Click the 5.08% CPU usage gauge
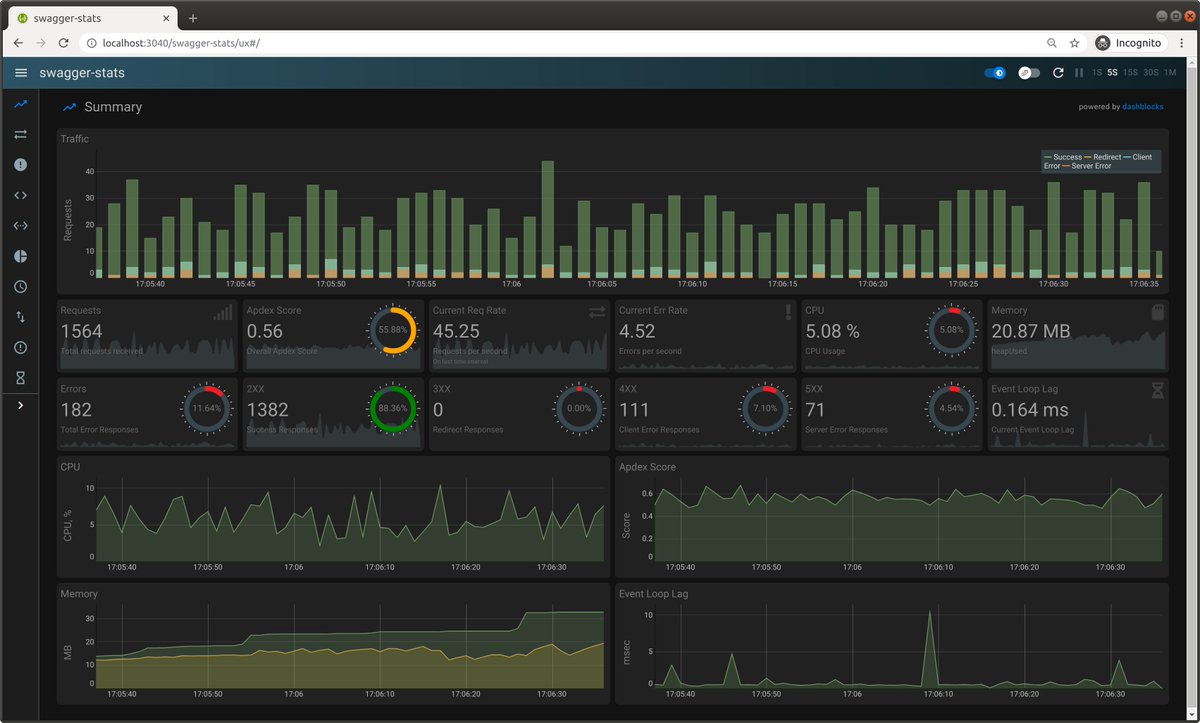This screenshot has height=723, width=1200. 951,329
